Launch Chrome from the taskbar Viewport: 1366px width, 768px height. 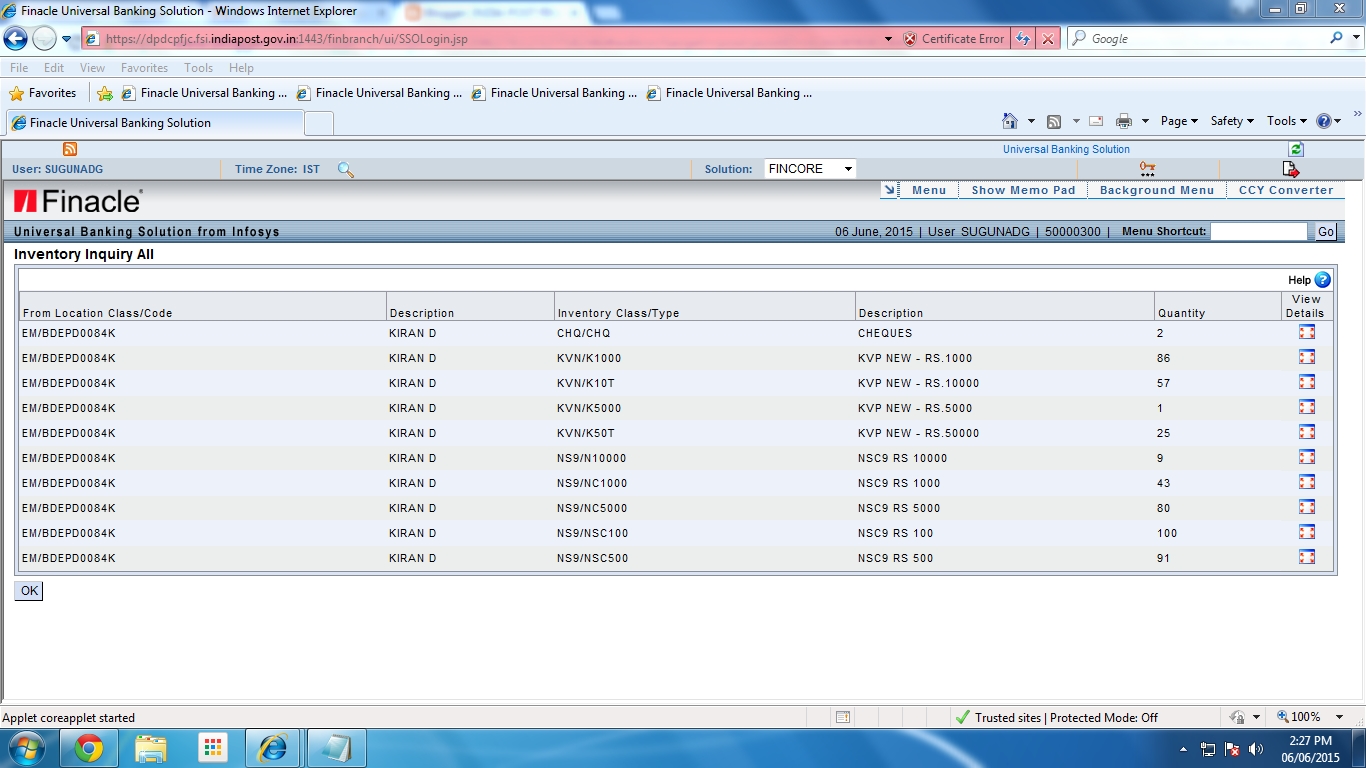pos(88,747)
